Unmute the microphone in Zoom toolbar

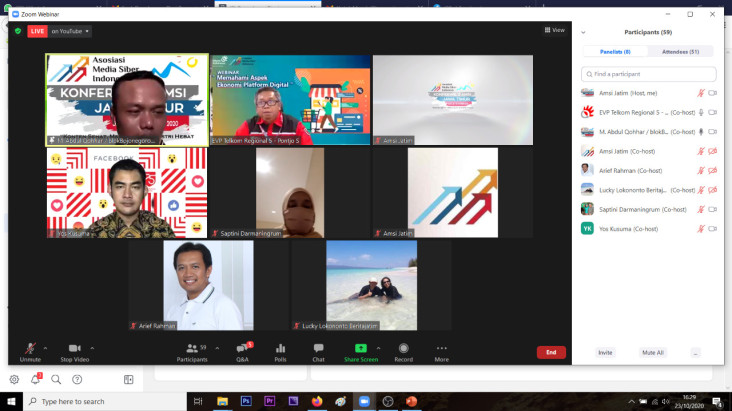pos(30,352)
